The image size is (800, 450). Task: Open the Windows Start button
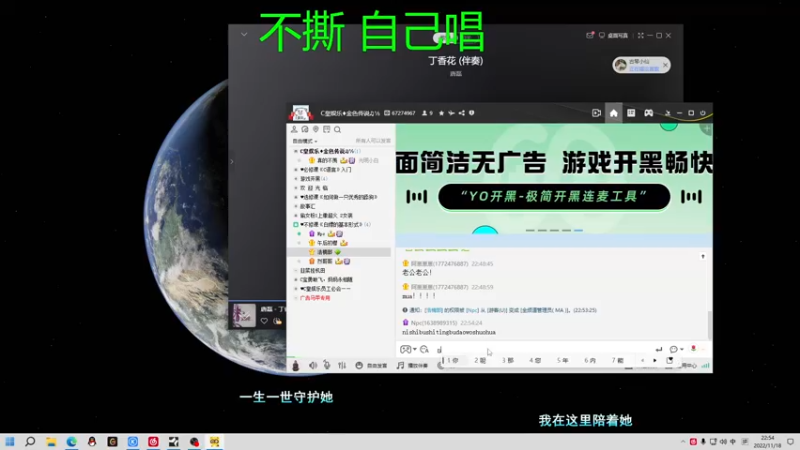coord(10,442)
